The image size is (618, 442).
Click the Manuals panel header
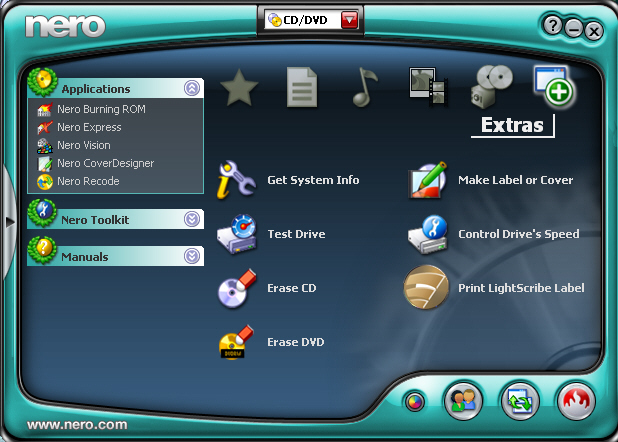[x=115, y=256]
